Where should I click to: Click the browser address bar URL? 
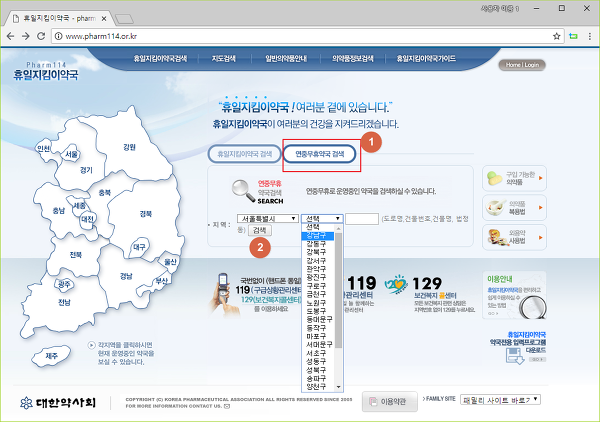click(x=101, y=36)
